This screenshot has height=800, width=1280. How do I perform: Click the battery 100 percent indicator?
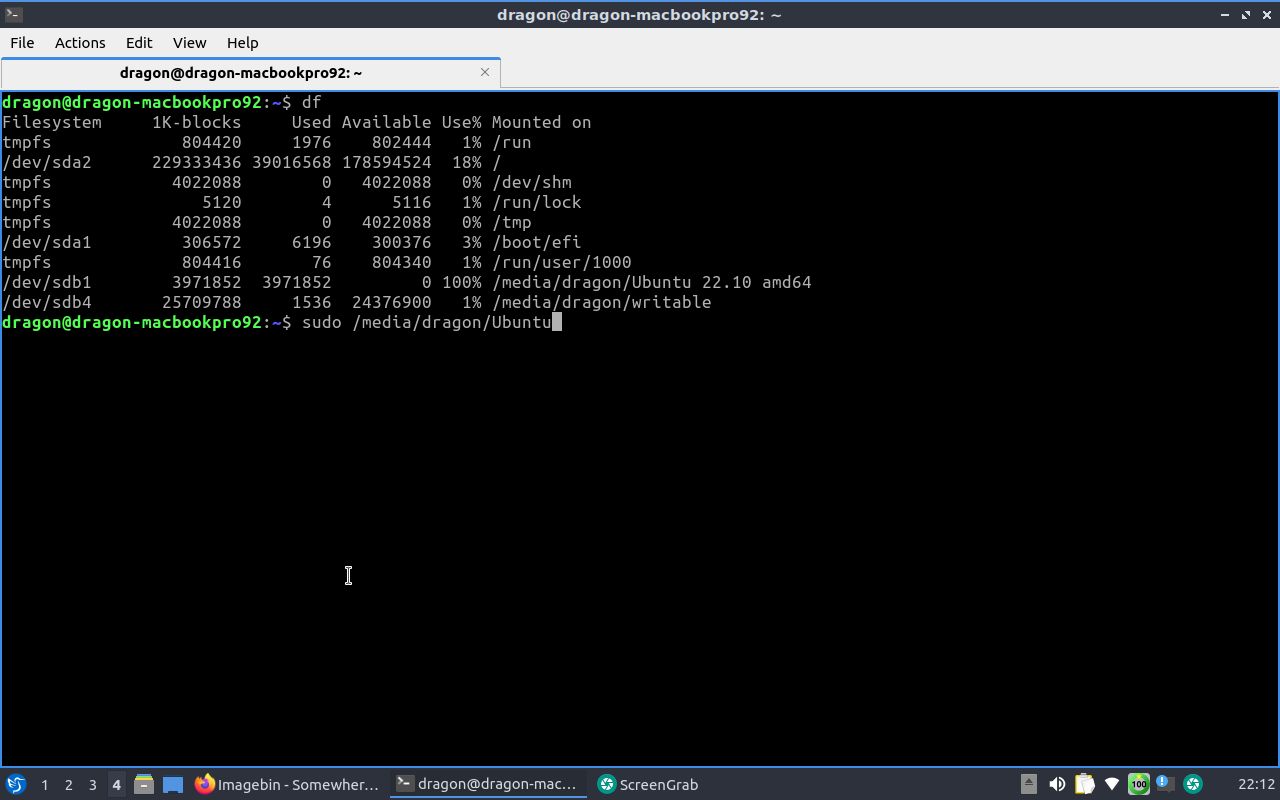1138,784
